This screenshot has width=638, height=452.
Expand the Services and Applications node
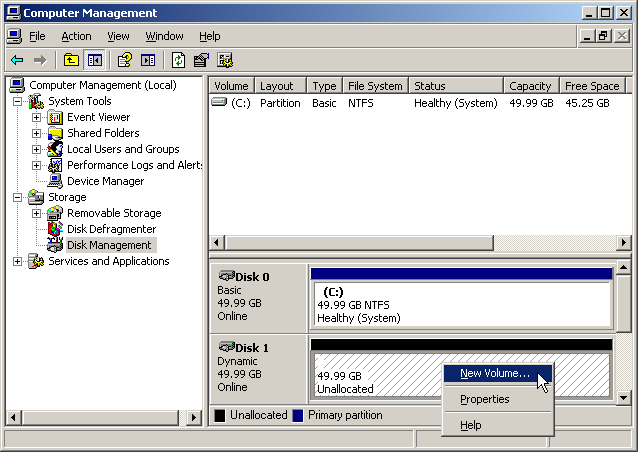click(x=17, y=261)
